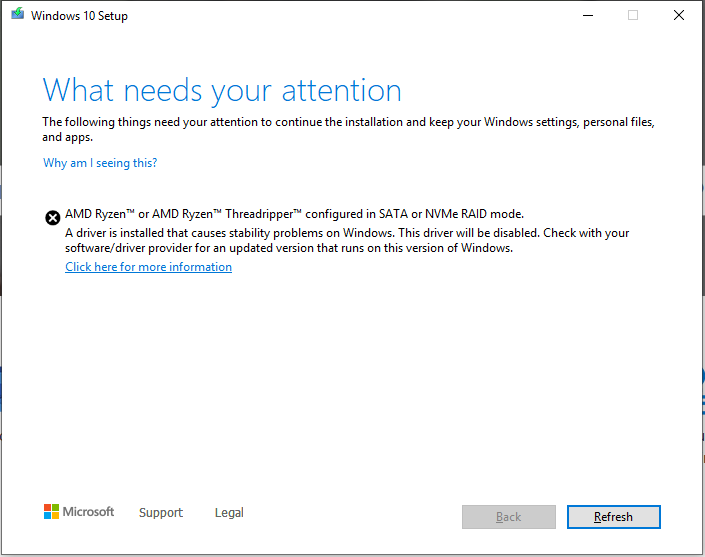Open the 'Why am I seeing this?' link
This screenshot has height=557, width=705.
point(100,163)
